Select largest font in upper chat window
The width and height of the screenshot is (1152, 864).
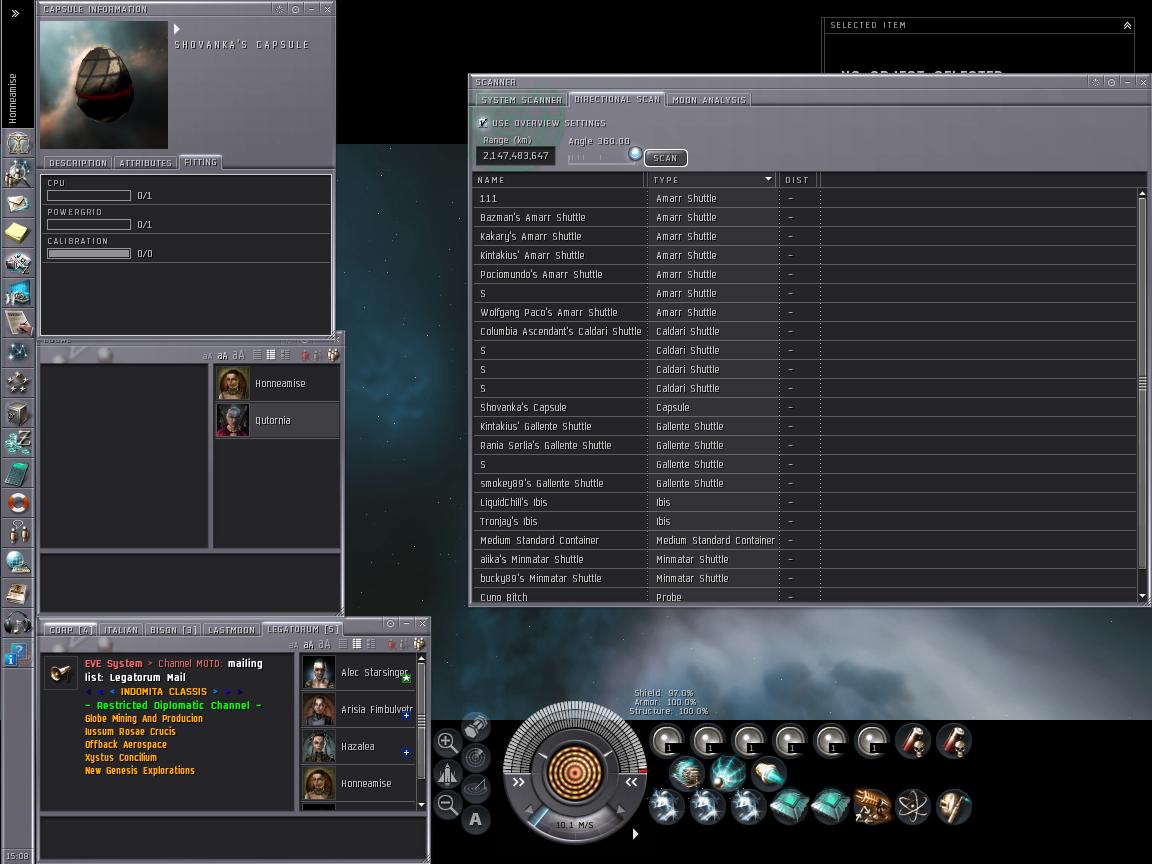coord(238,356)
